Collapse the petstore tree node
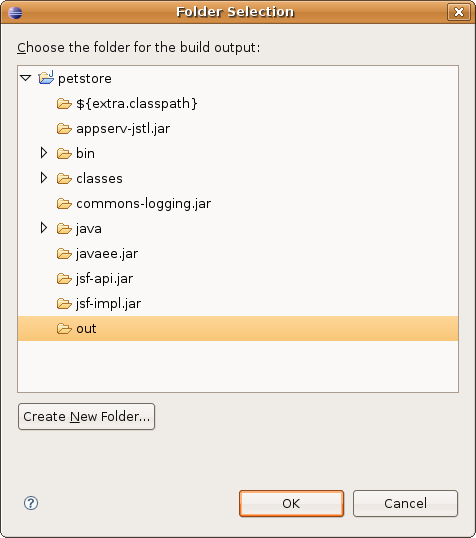This screenshot has width=476, height=538. click(26, 78)
